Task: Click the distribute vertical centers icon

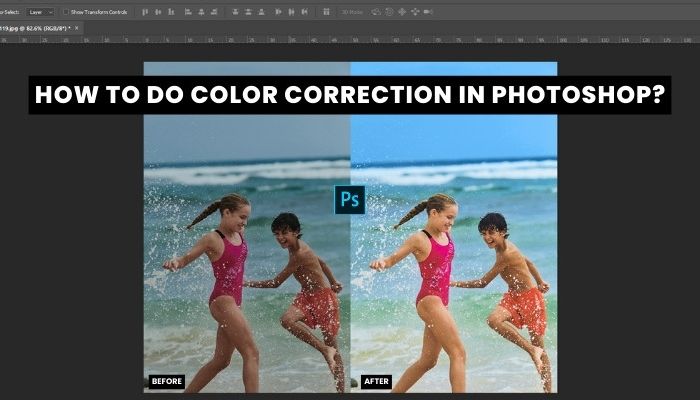Action: point(248,12)
